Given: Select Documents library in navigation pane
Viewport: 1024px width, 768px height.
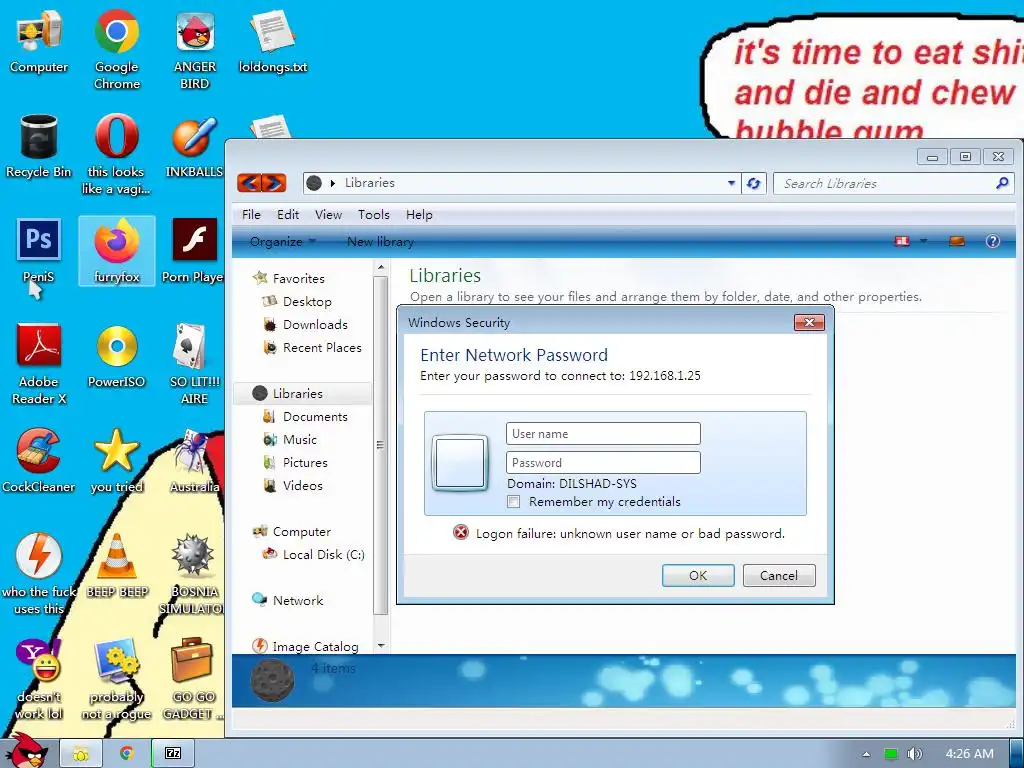Looking at the screenshot, I should tap(315, 417).
